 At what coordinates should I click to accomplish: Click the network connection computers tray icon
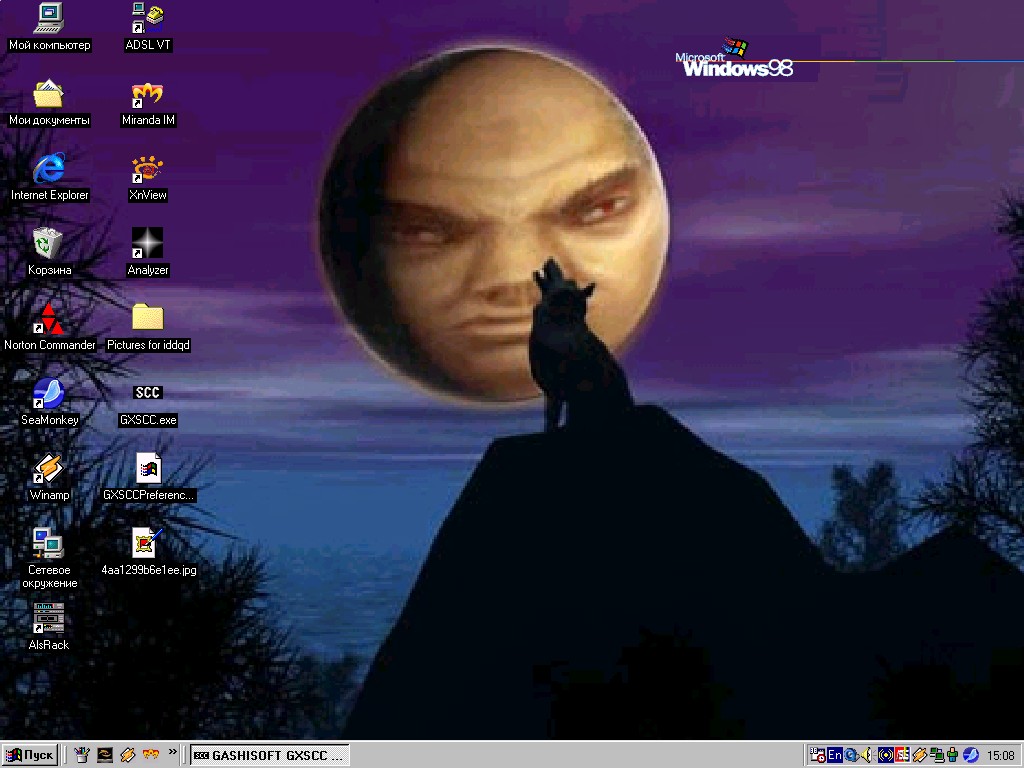click(x=936, y=756)
